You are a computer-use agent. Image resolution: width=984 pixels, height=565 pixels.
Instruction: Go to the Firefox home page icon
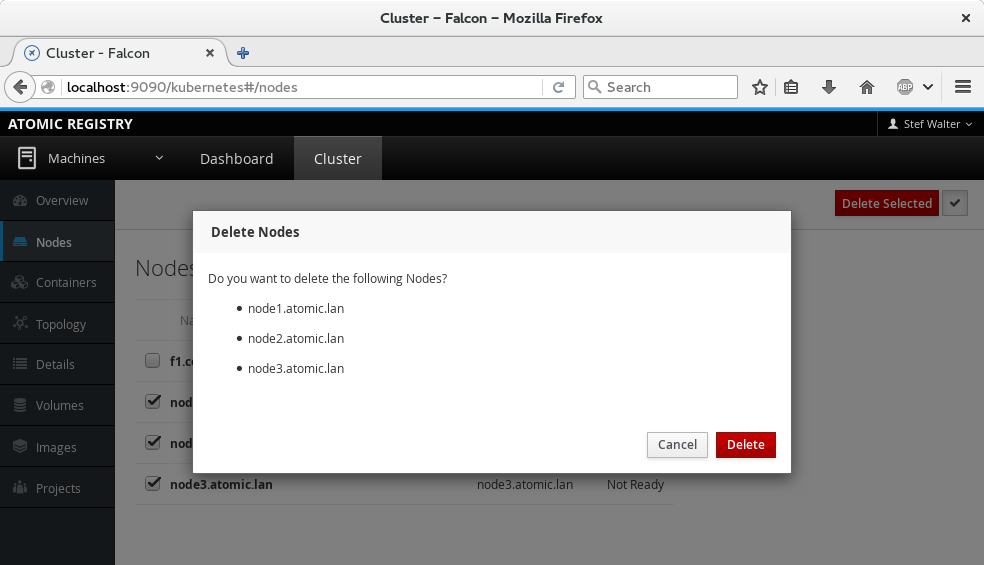tap(867, 87)
